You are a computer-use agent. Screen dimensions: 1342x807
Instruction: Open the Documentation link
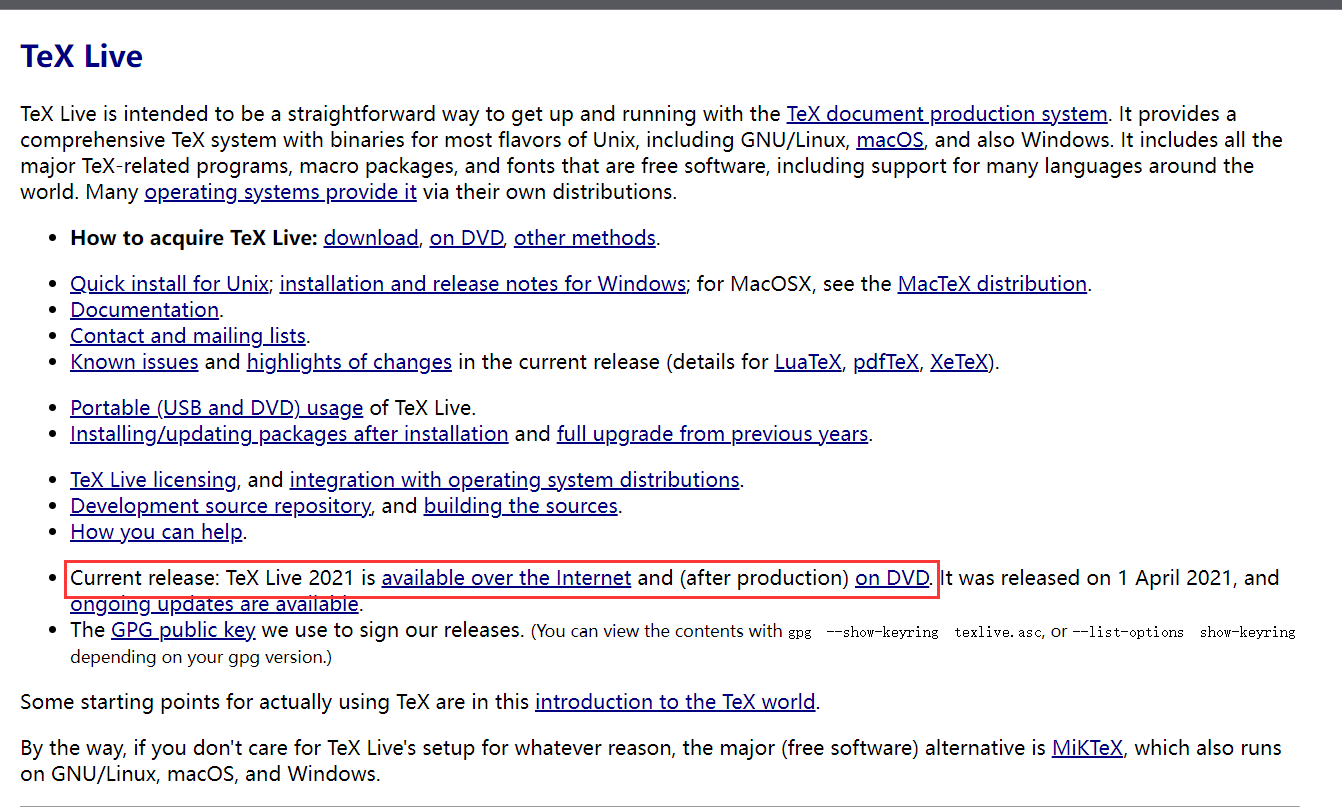[144, 310]
